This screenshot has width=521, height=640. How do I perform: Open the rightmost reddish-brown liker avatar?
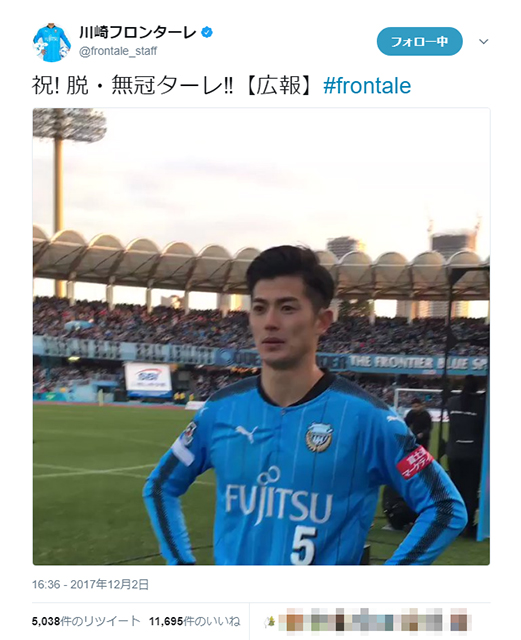click(459, 622)
